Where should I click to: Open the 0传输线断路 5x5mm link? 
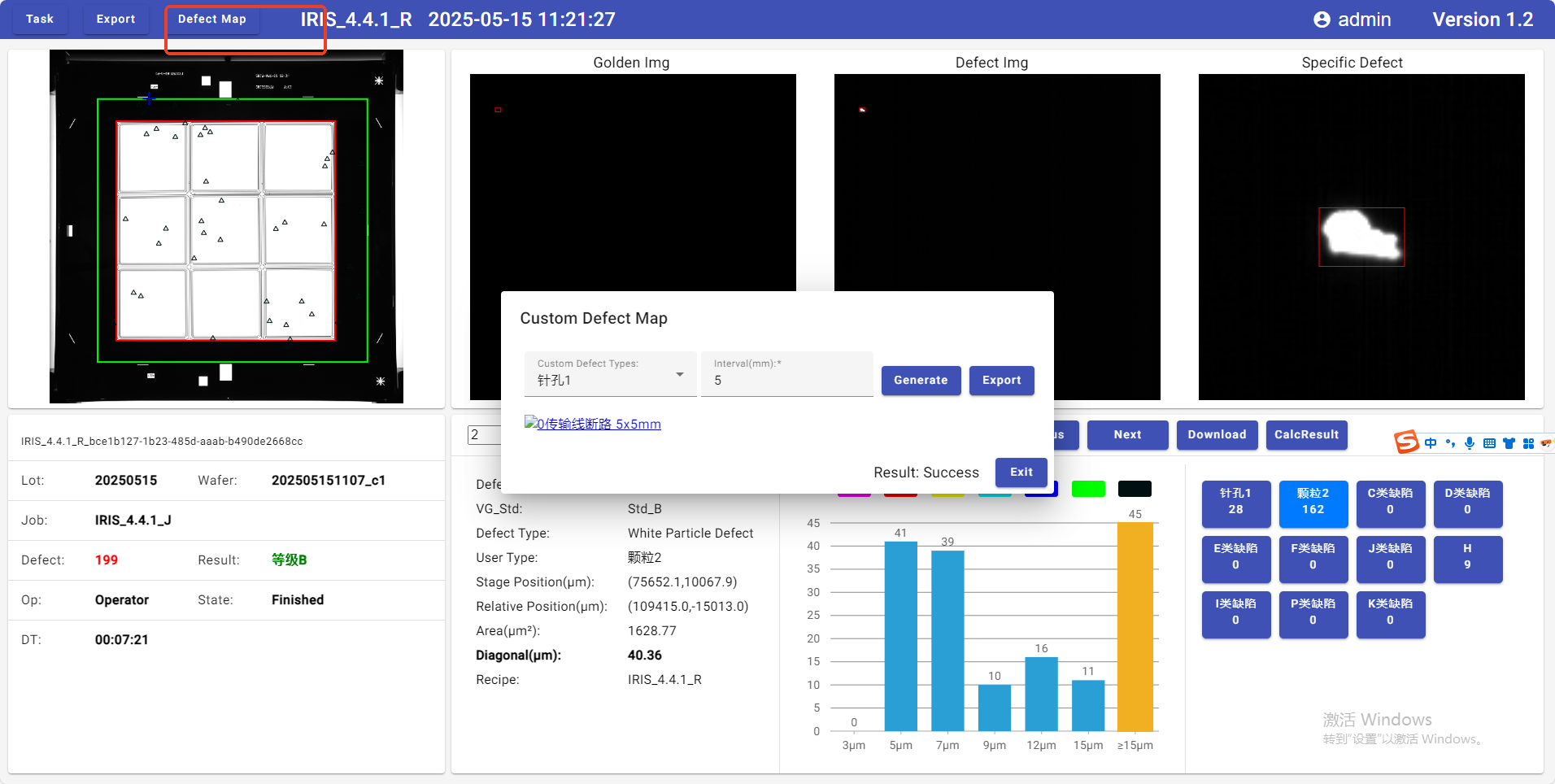tap(598, 424)
